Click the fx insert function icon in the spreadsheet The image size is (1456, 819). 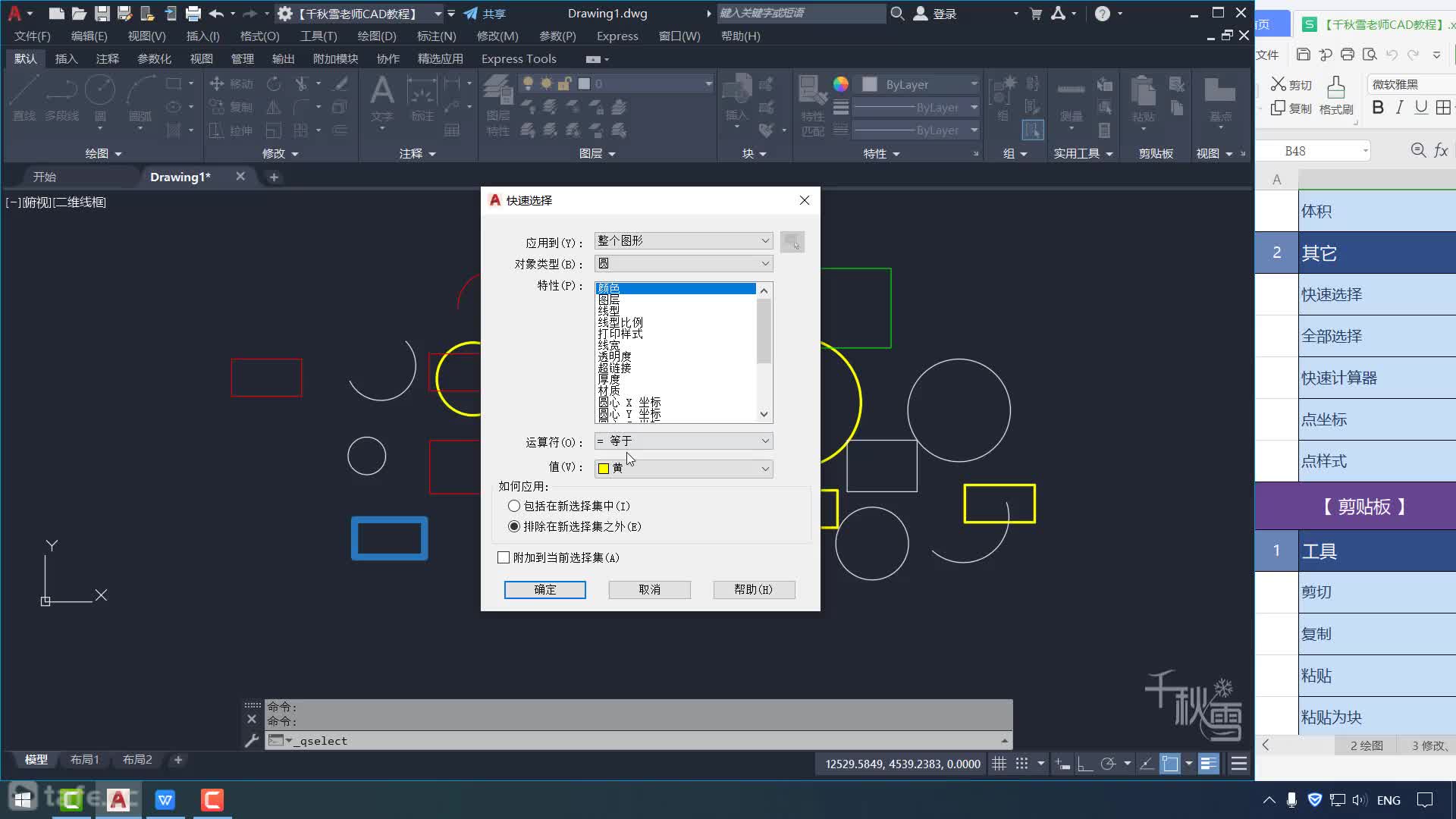tap(1441, 151)
